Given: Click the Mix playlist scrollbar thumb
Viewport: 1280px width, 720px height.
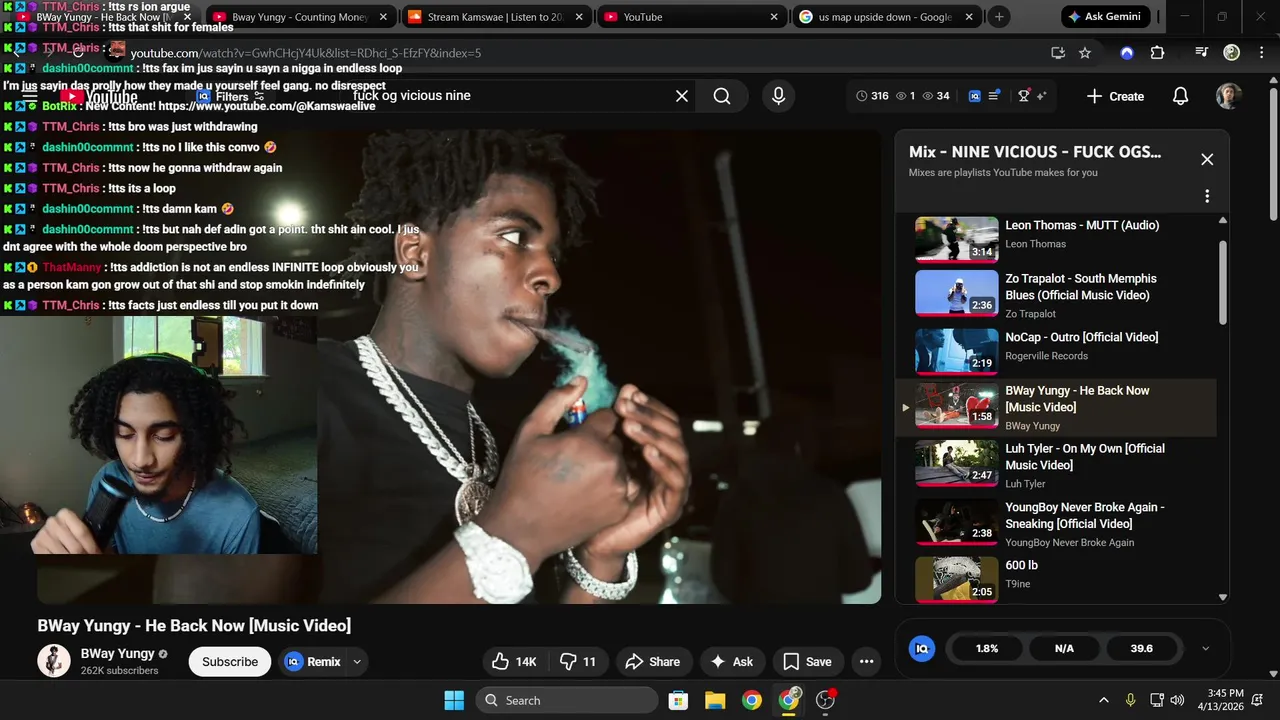Looking at the screenshot, I should pos(1222,283).
